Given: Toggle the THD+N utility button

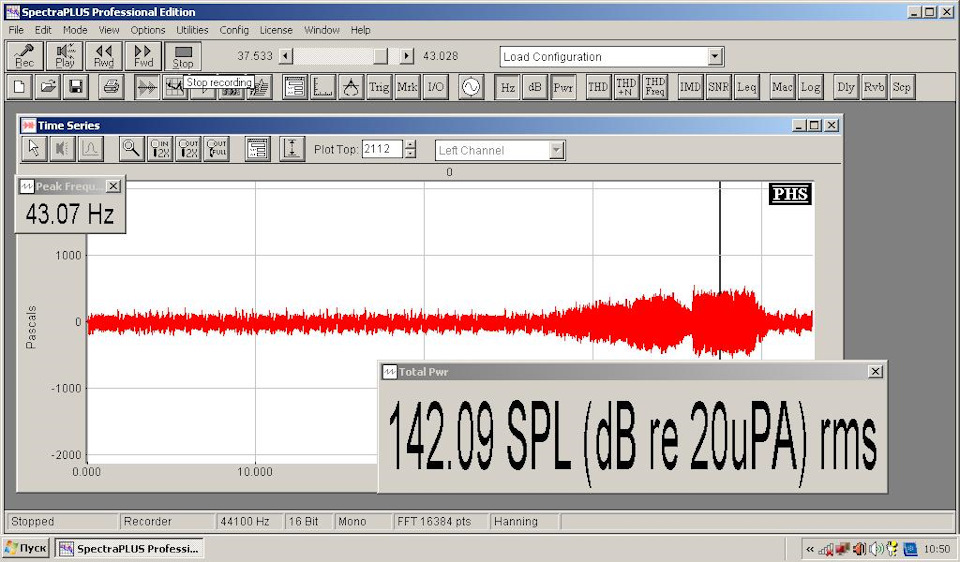Looking at the screenshot, I should 626,87.
